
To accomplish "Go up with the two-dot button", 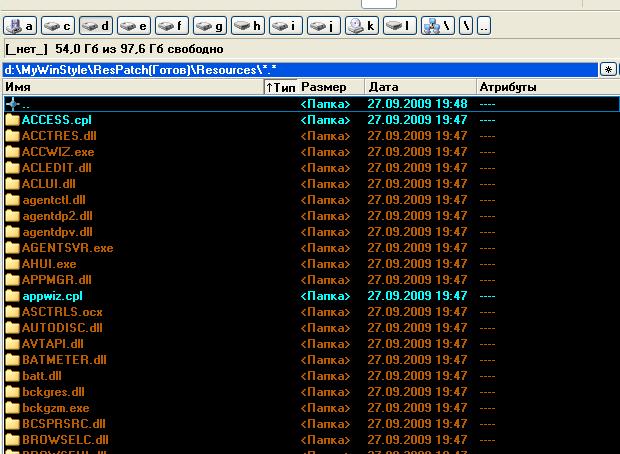I will point(484,26).
